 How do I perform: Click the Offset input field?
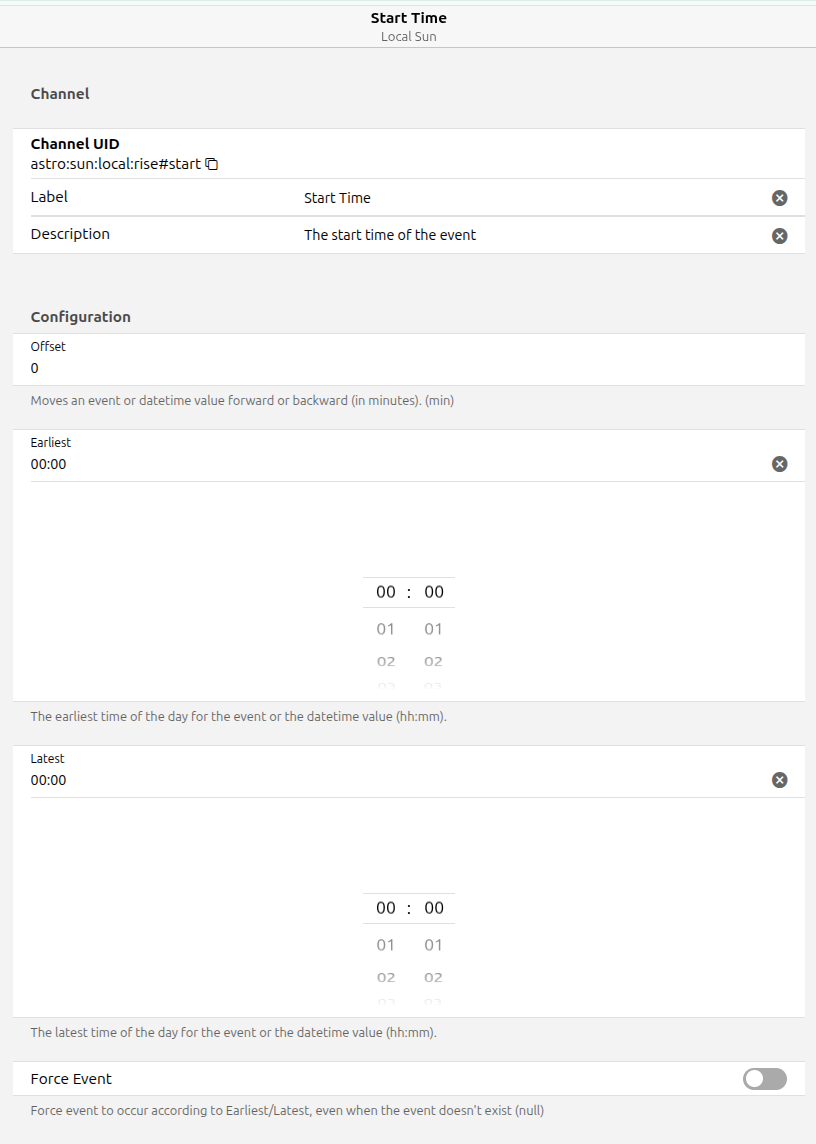[400, 368]
